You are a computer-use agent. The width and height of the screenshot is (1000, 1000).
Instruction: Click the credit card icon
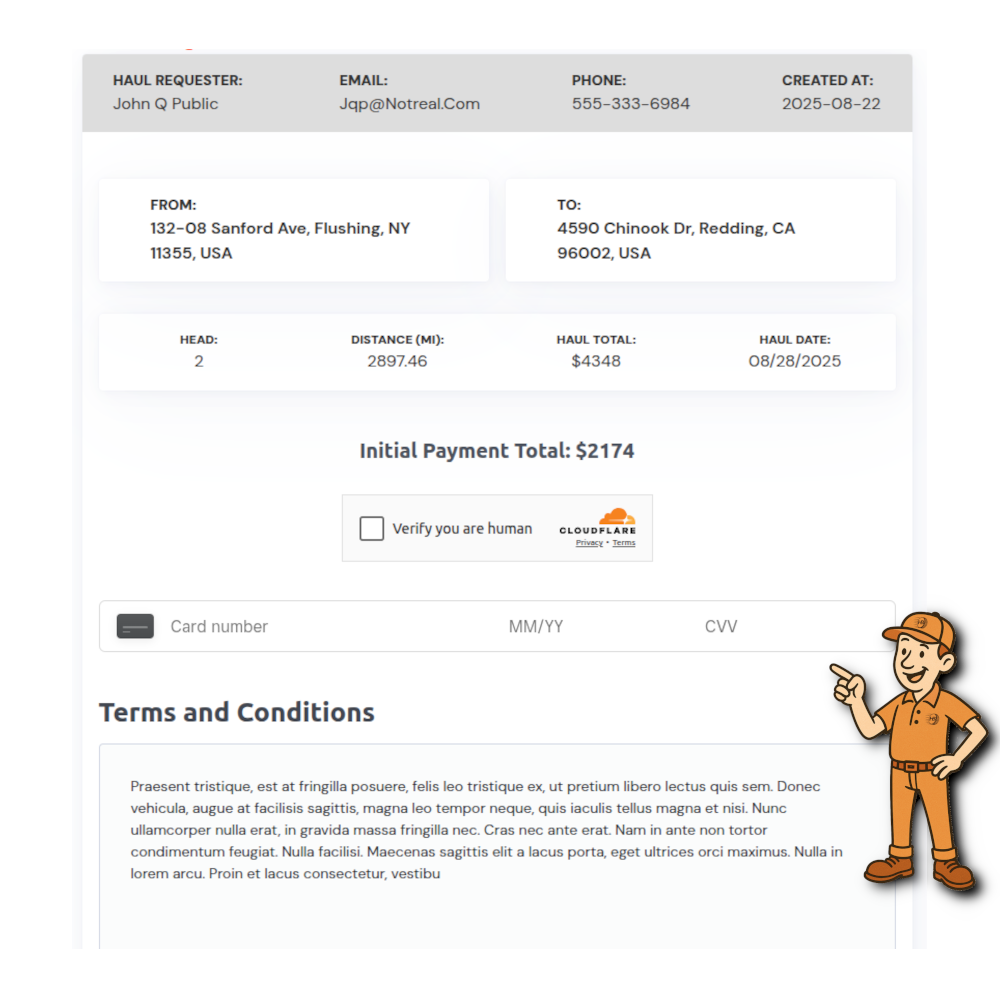pyautogui.click(x=135, y=627)
